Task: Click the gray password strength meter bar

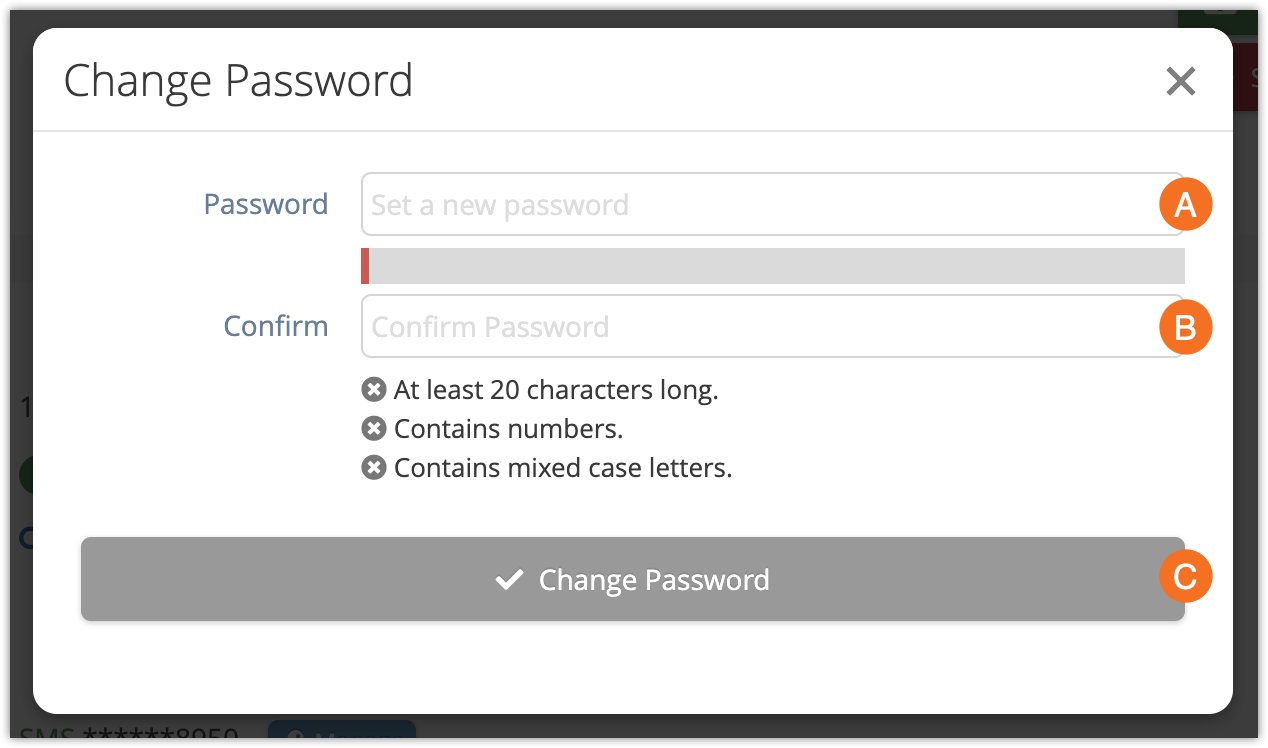Action: point(776,266)
